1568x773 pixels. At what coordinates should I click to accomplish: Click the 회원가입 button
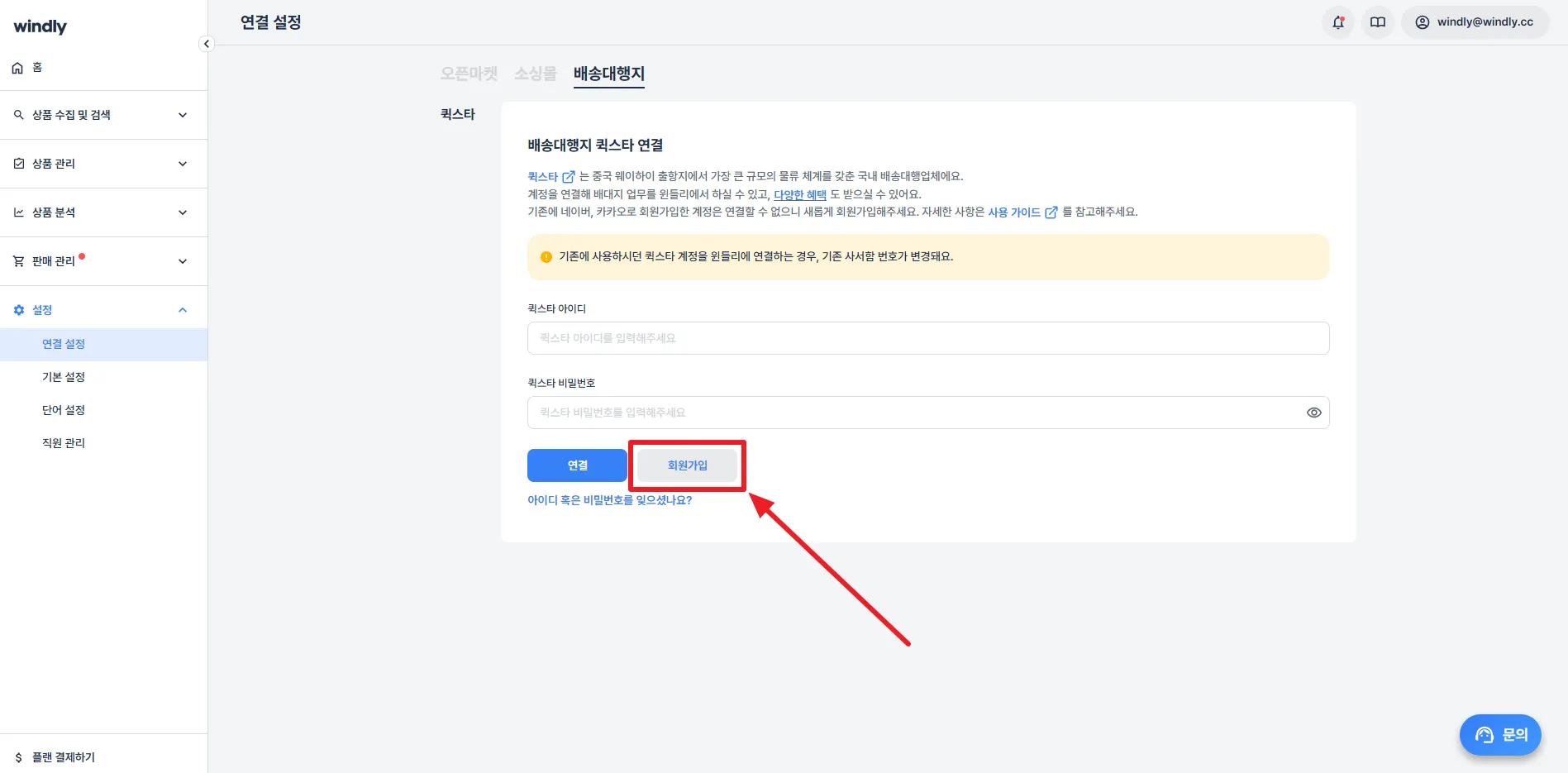(687, 465)
